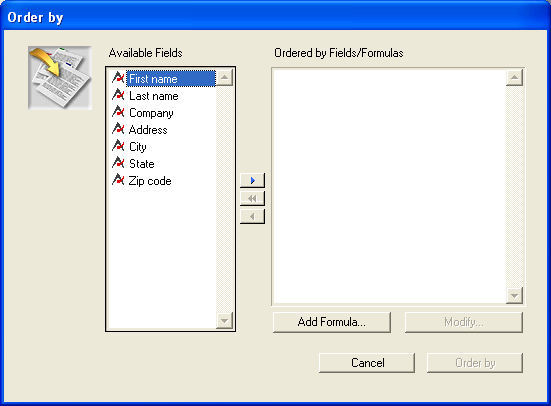Click the add field right-arrow button

point(252,180)
